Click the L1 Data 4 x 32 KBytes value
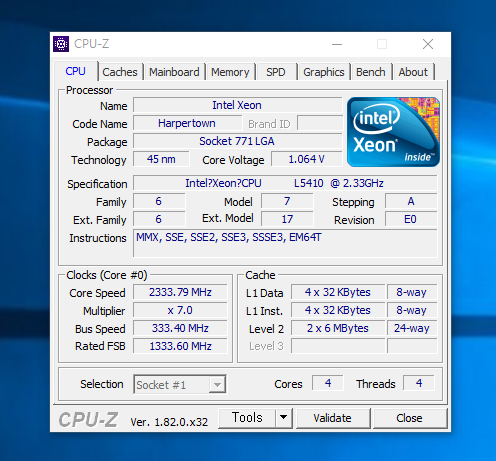The image size is (496, 461). tap(338, 292)
